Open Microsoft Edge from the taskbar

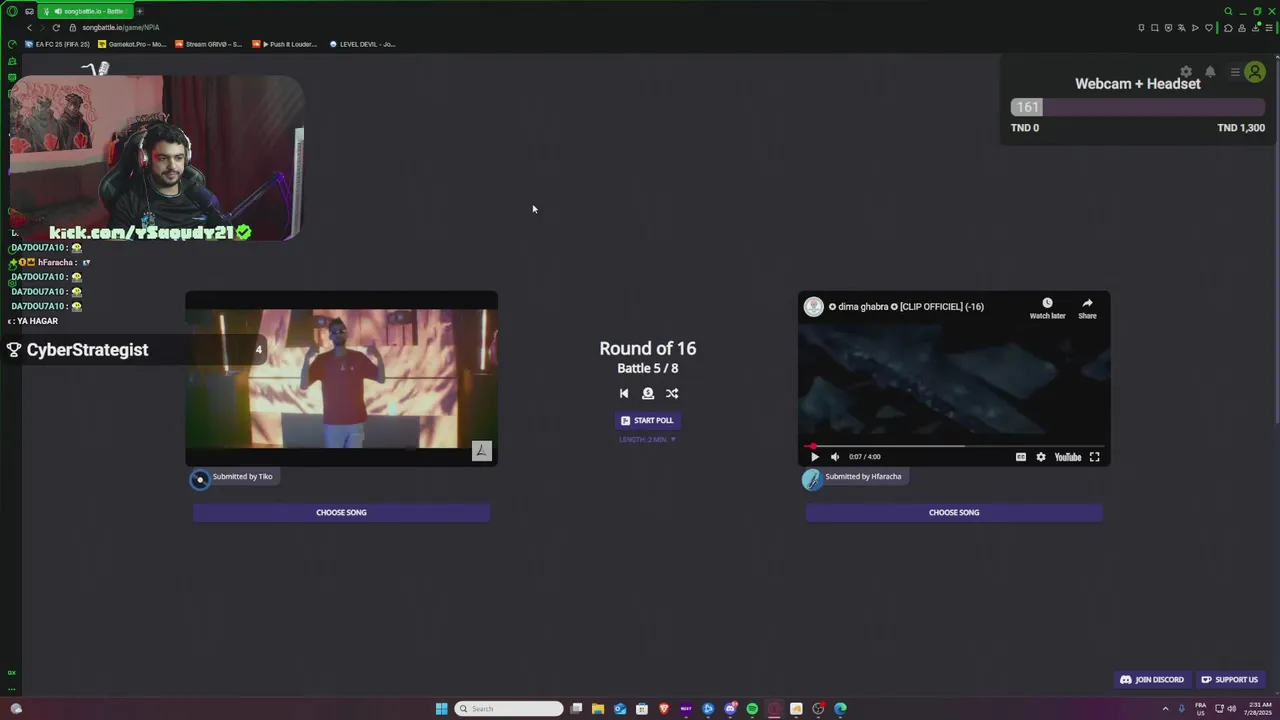pyautogui.click(x=840, y=708)
